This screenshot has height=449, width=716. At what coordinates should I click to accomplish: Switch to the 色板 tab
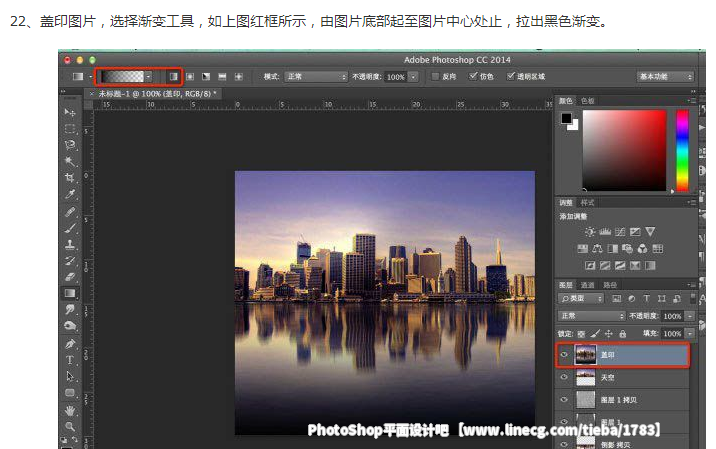(x=587, y=101)
